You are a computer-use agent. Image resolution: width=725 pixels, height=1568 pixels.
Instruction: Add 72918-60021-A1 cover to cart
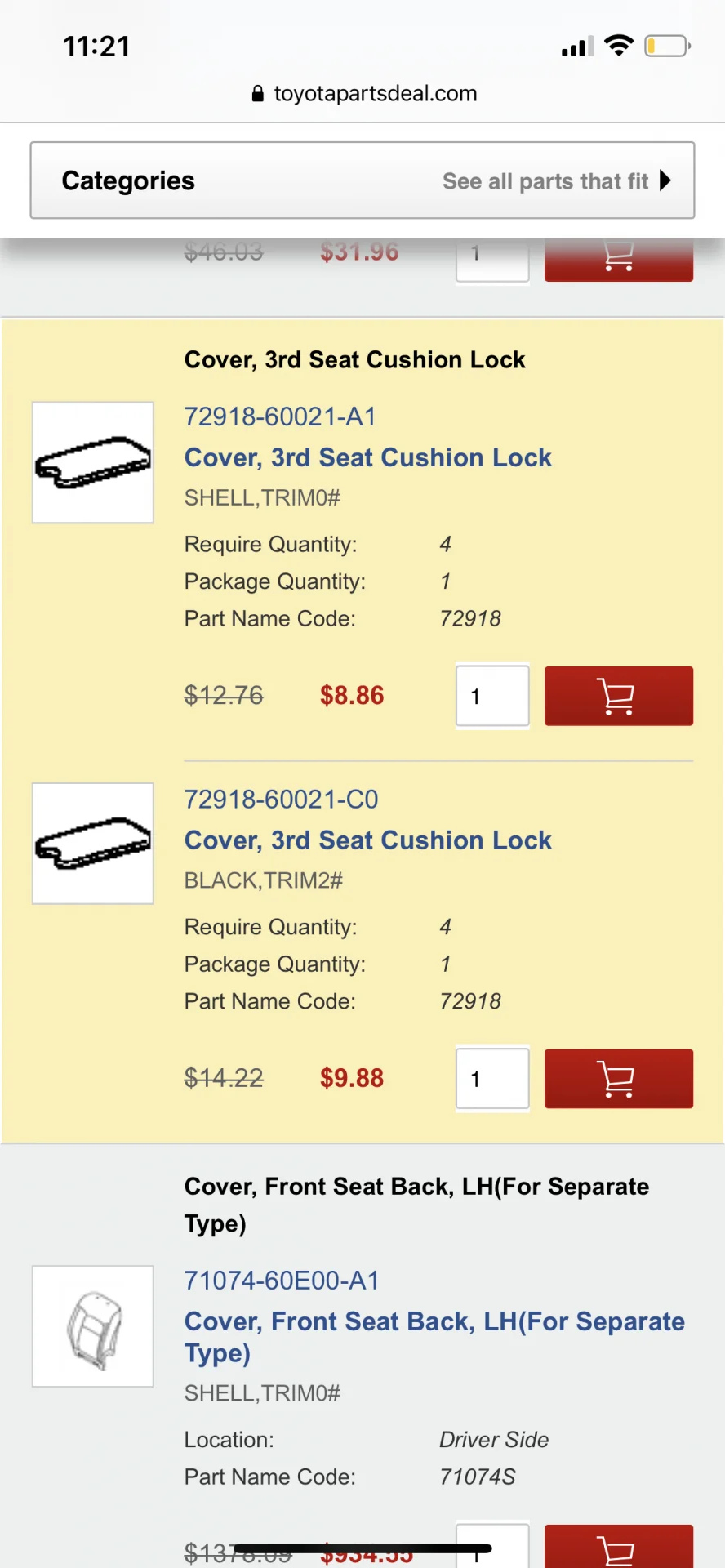618,696
